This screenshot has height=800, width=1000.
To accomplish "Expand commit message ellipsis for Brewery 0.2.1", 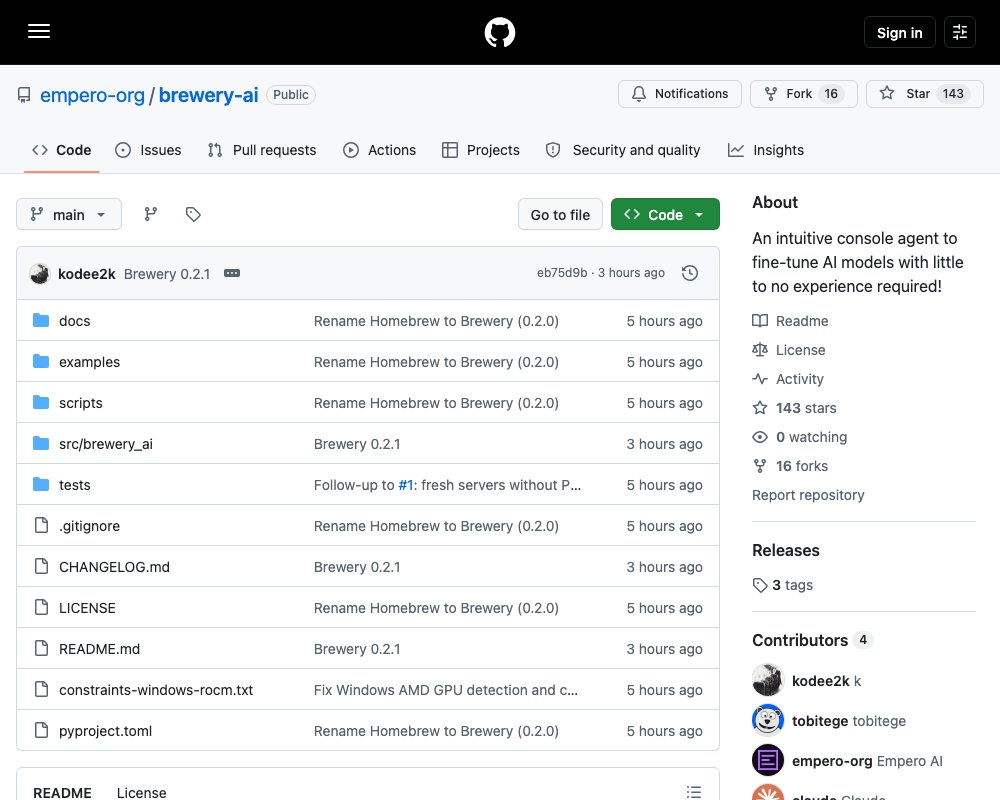I will 232,273.
